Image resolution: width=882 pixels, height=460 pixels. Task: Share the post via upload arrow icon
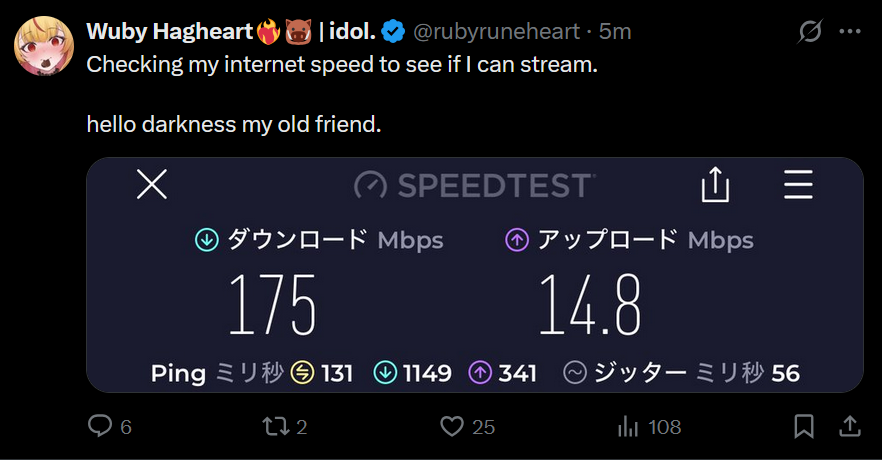pos(849,427)
